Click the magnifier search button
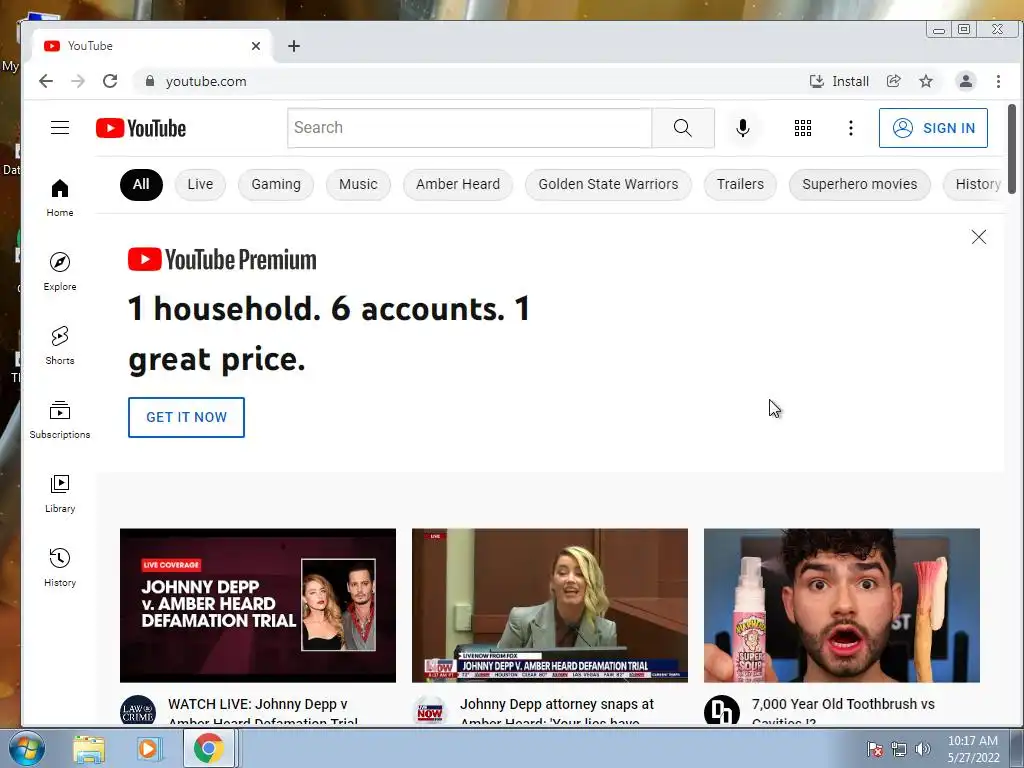Screen dimensions: 1024x768 pos(682,128)
